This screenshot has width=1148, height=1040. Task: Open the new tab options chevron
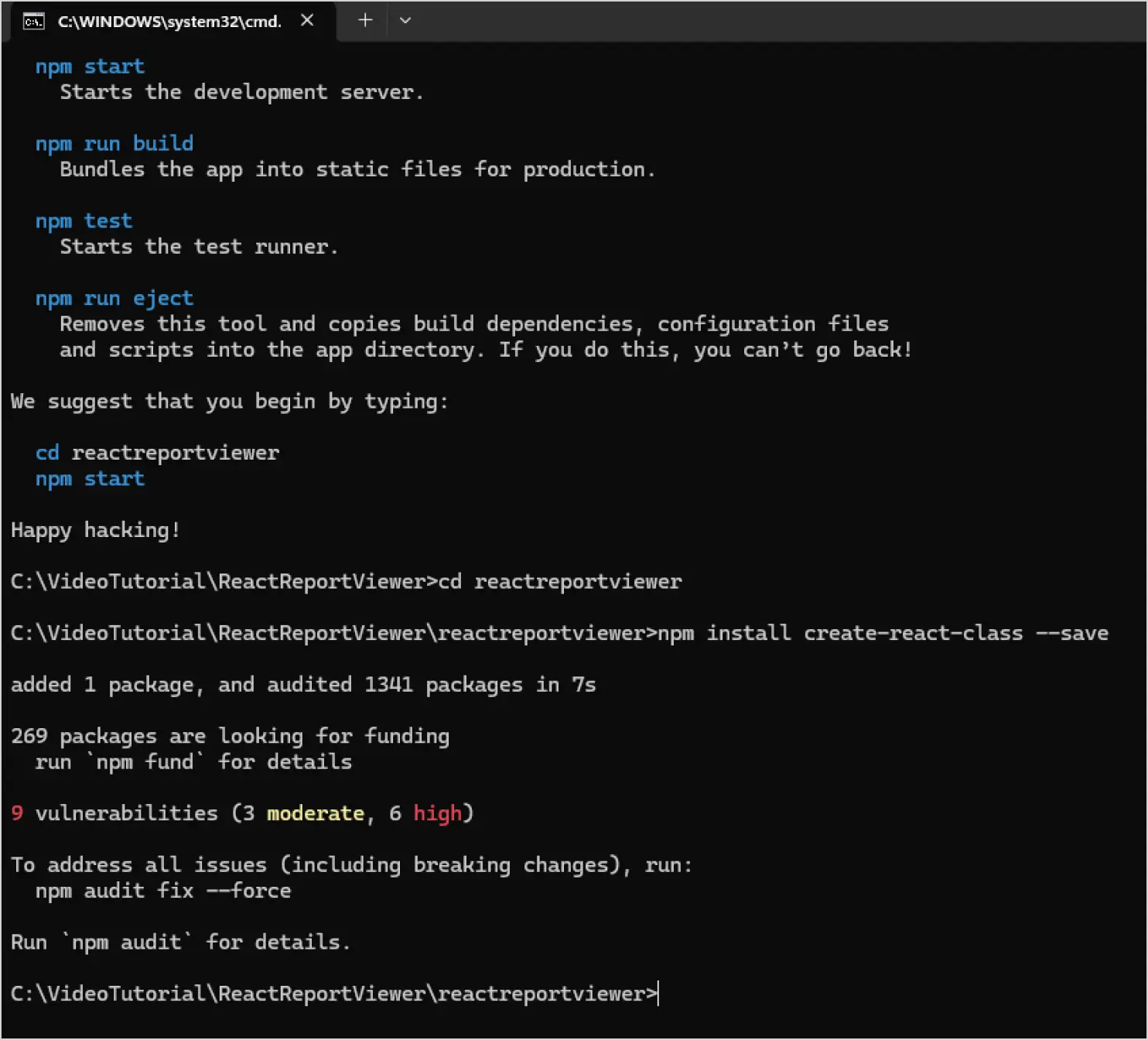point(405,21)
